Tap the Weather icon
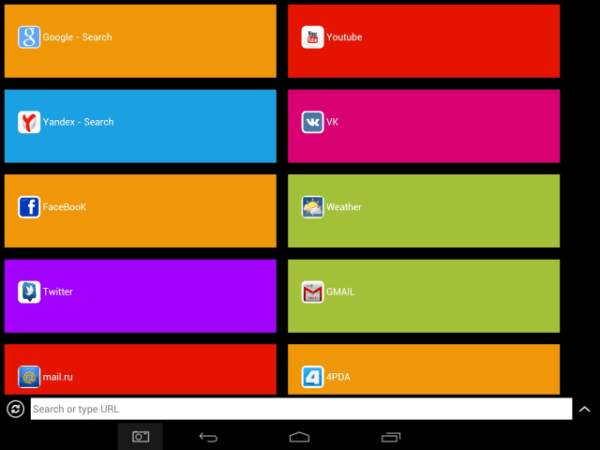Screen dimensions: 600x450 point(312,207)
